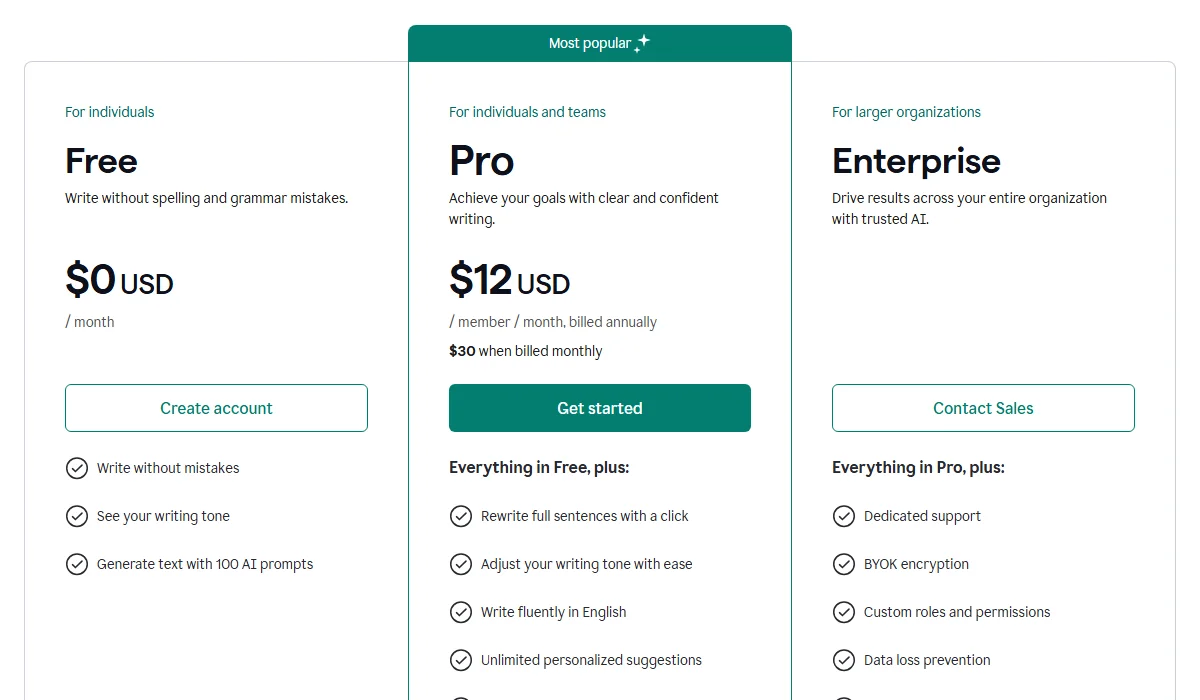Click the For individuals label

click(x=109, y=112)
